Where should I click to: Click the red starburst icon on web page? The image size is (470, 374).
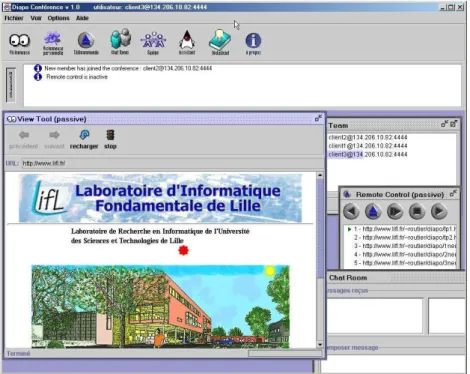click(183, 250)
